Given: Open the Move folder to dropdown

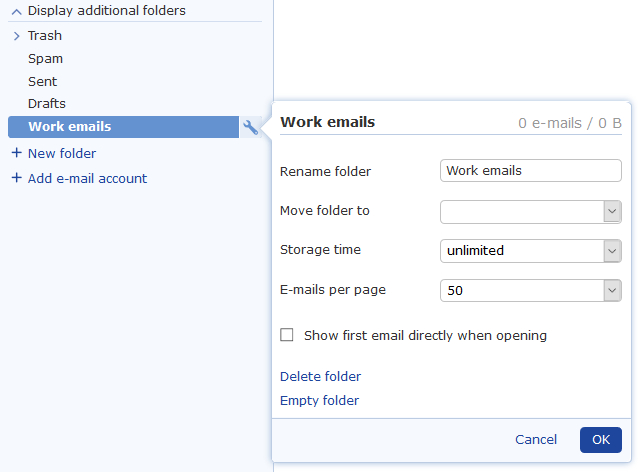Looking at the screenshot, I should (x=531, y=212).
